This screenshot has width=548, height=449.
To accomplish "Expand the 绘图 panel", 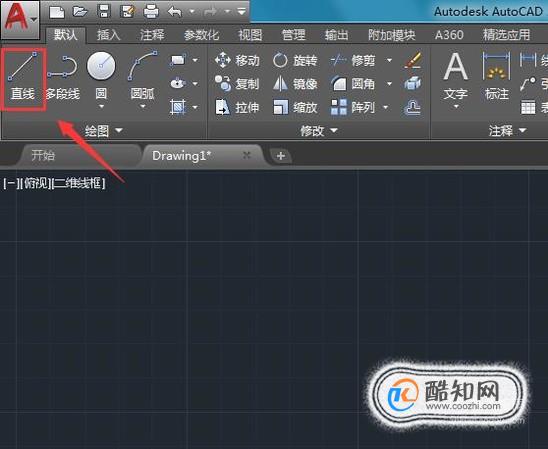I will (104, 131).
